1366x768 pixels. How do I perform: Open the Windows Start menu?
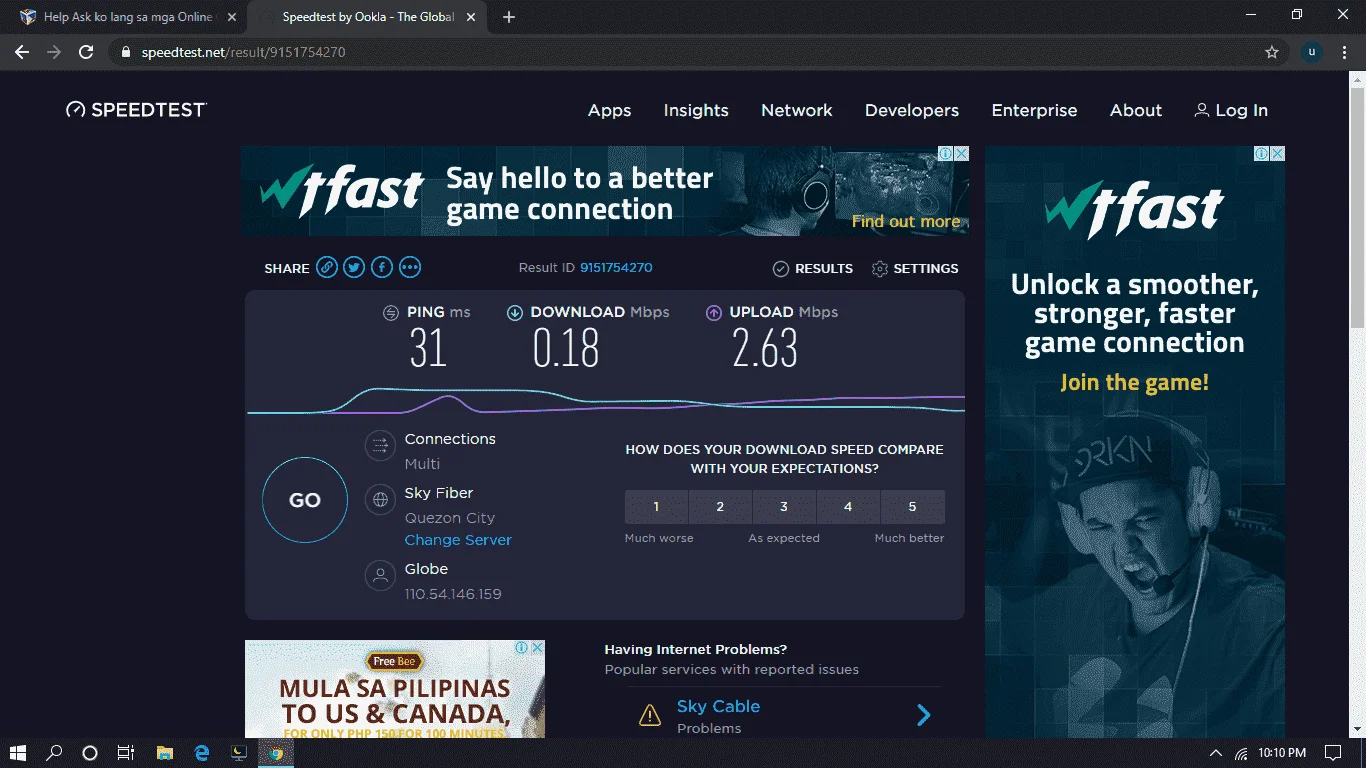17,753
